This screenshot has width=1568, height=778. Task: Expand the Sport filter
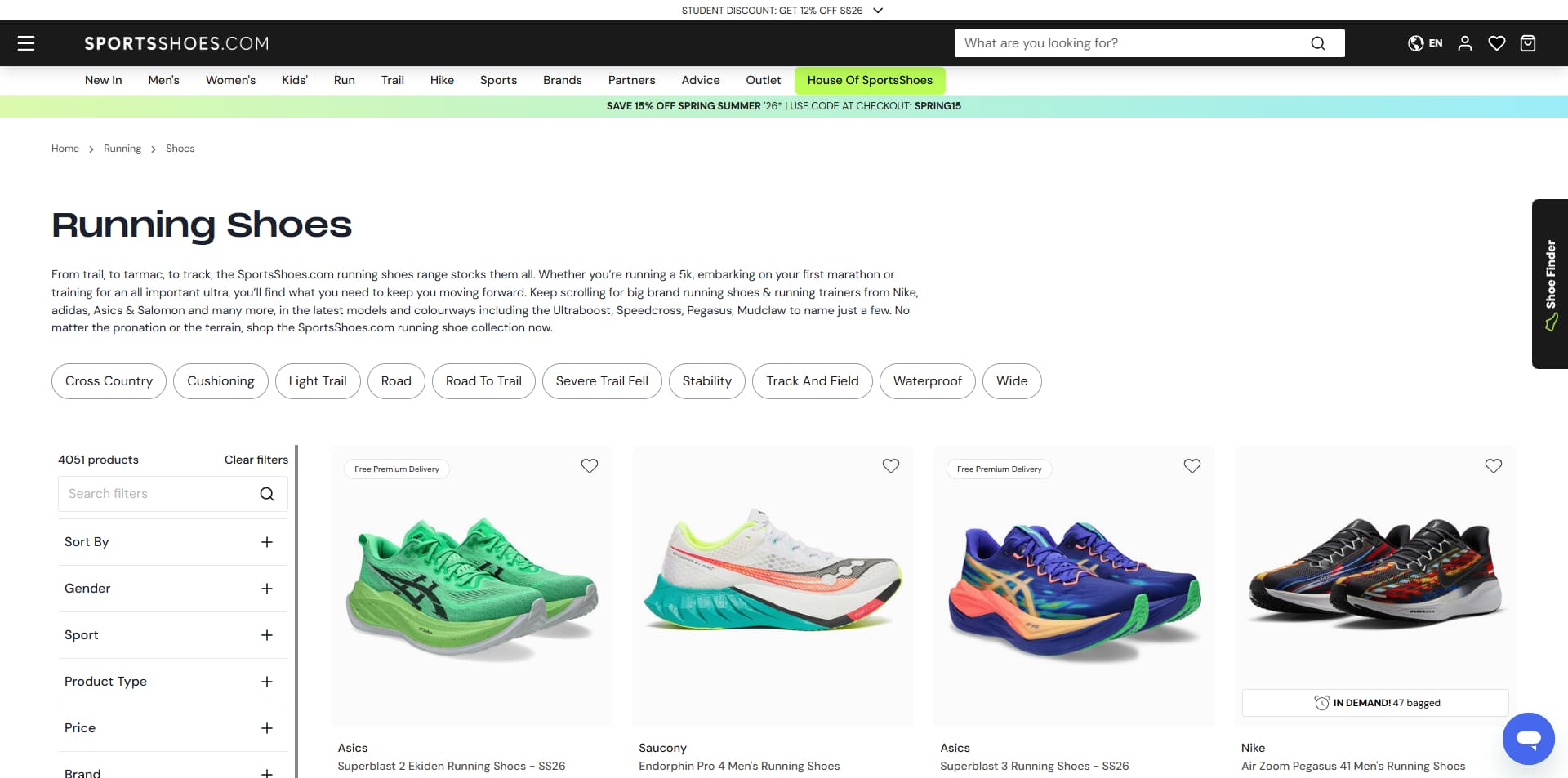[173, 635]
